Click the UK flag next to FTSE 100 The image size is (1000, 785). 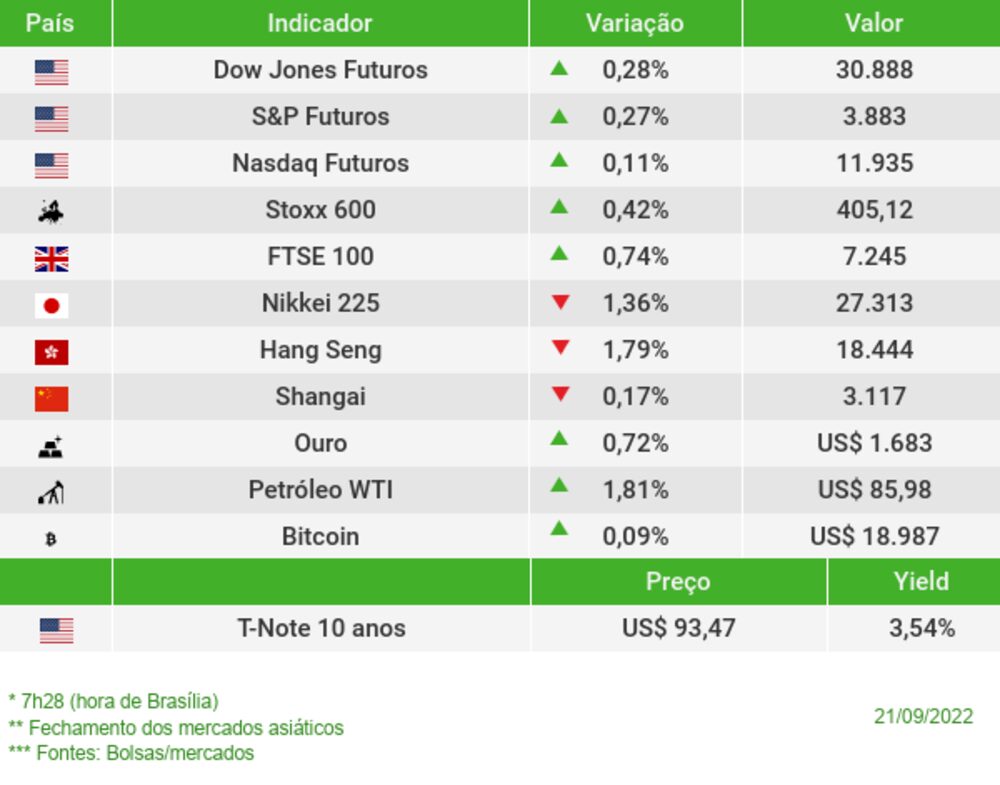pyautogui.click(x=51, y=259)
